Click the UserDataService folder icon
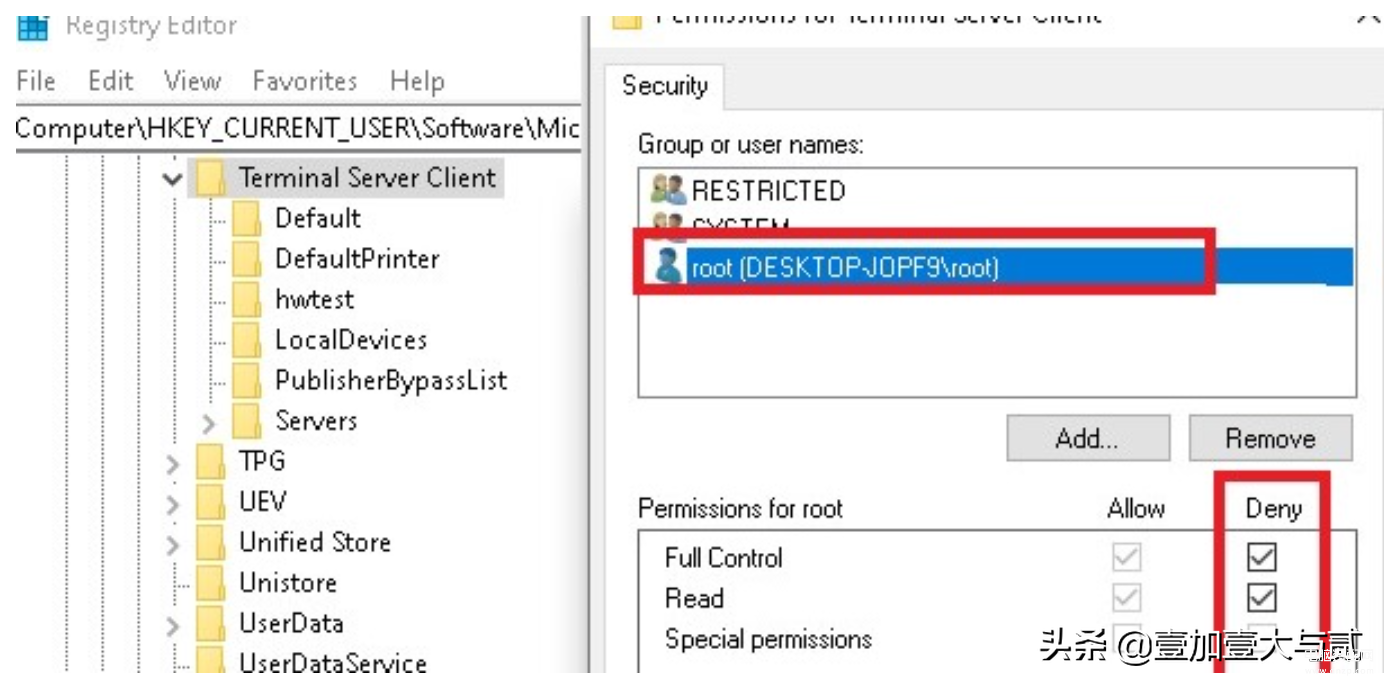The height and width of the screenshot is (684, 1384). tap(210, 662)
